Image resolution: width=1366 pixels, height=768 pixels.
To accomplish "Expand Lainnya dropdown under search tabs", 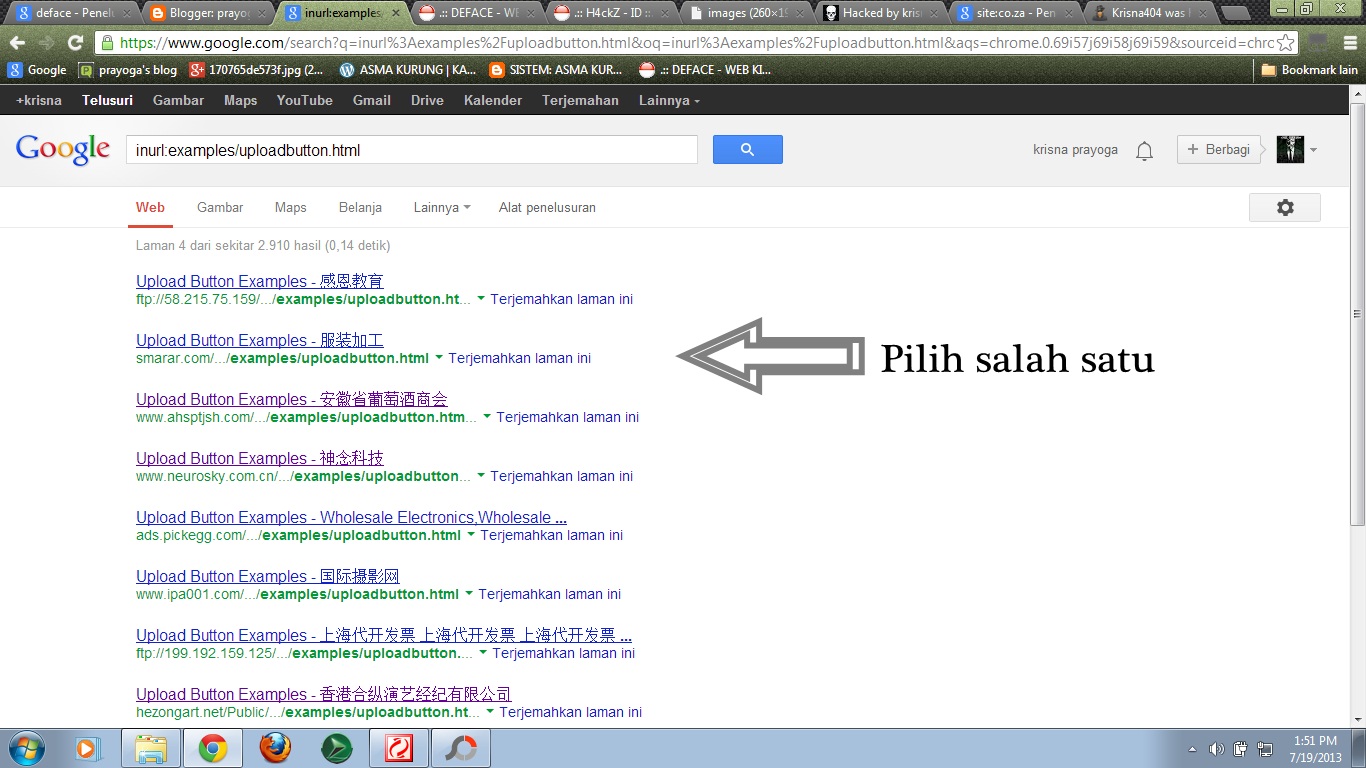I will 442,207.
